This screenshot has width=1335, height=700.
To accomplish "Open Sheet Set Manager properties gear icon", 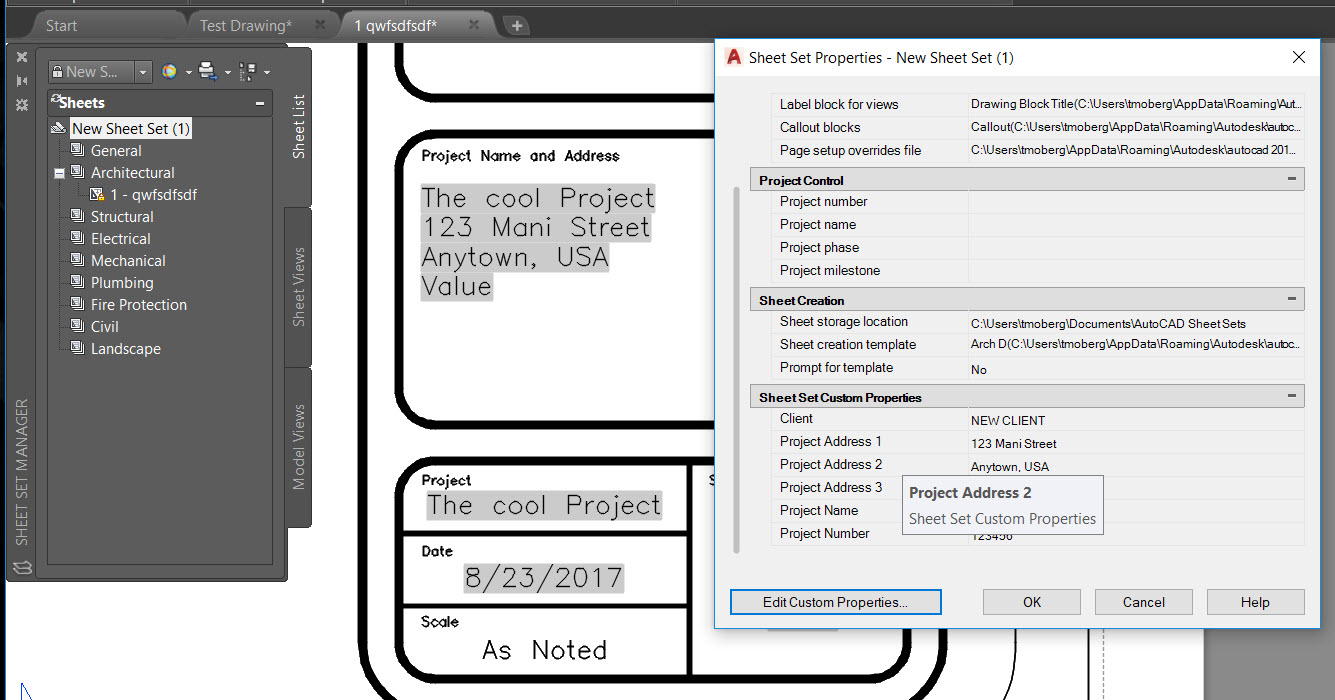I will 21,103.
